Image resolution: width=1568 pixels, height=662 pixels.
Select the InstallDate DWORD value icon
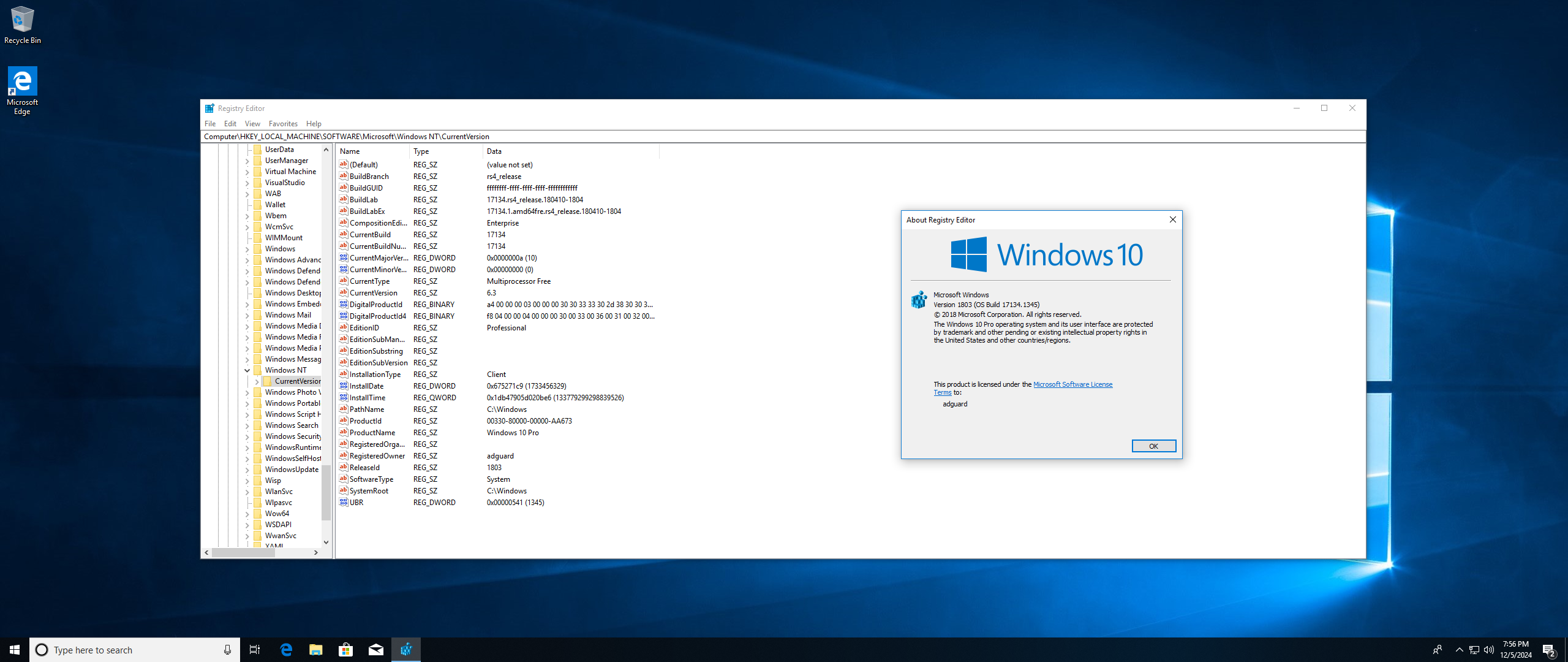pos(344,386)
